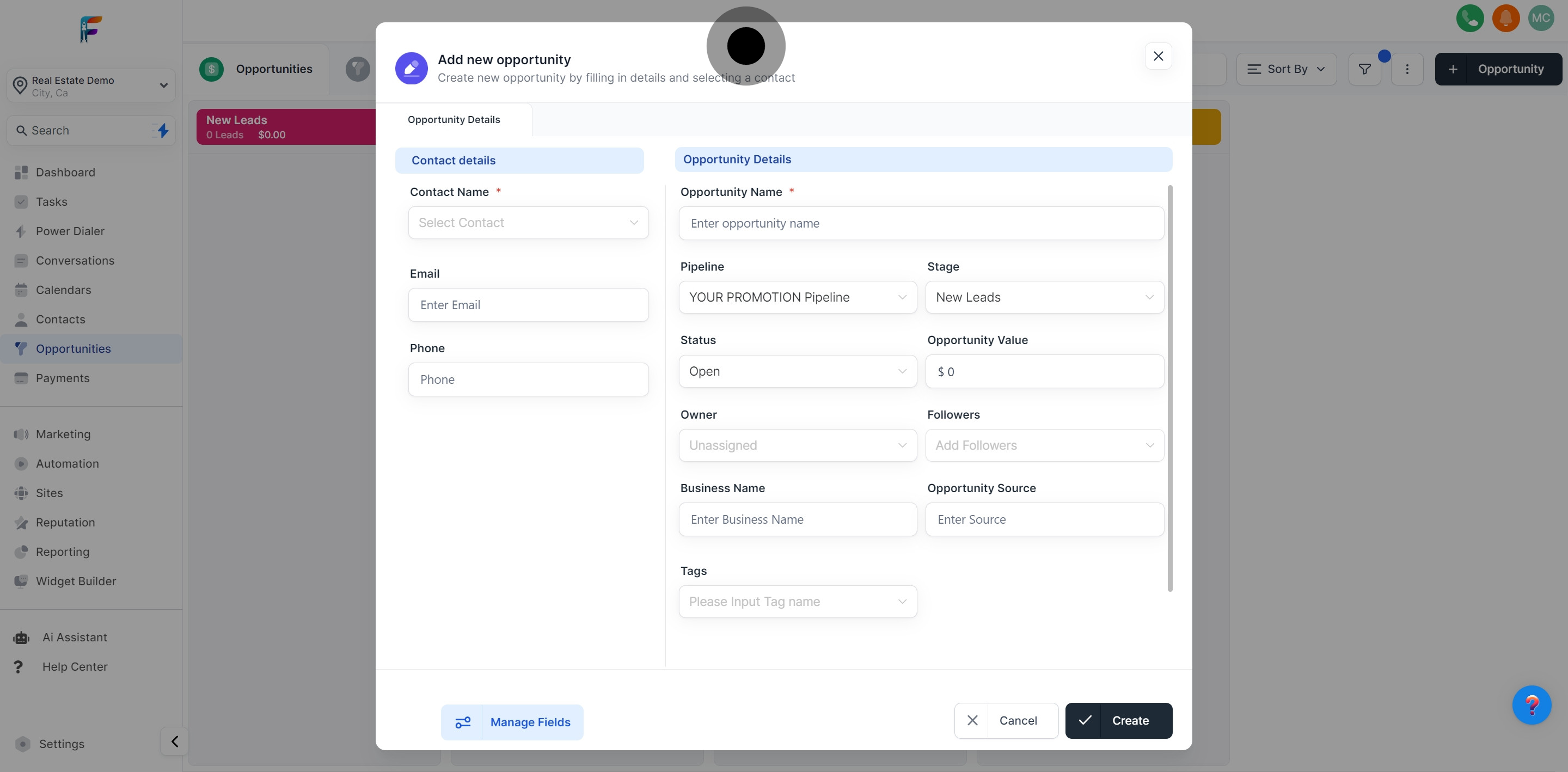Collapse the sidebar with arrow button
This screenshot has height=772, width=1568.
pos(175,742)
